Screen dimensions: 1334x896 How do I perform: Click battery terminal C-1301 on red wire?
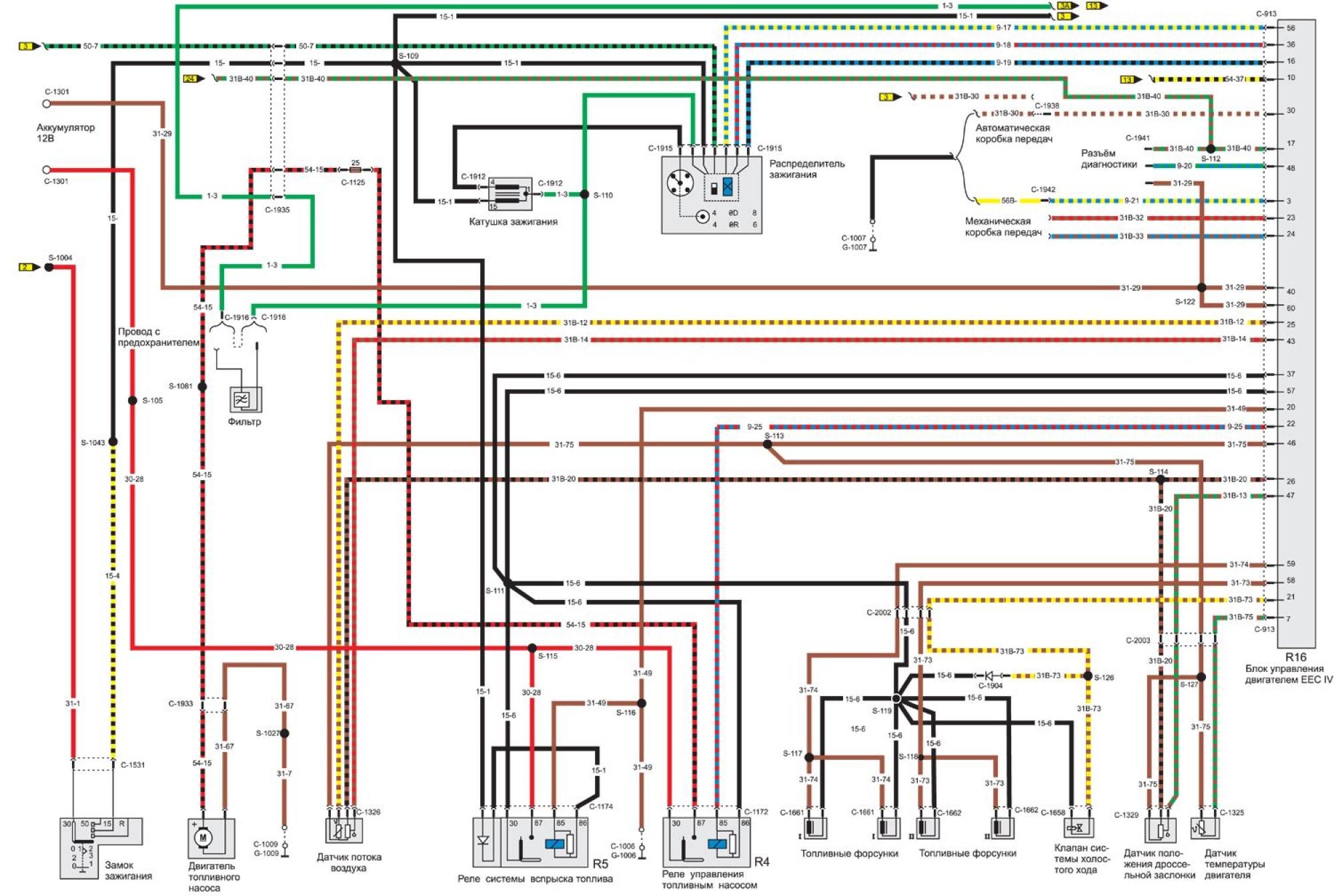(x=47, y=170)
